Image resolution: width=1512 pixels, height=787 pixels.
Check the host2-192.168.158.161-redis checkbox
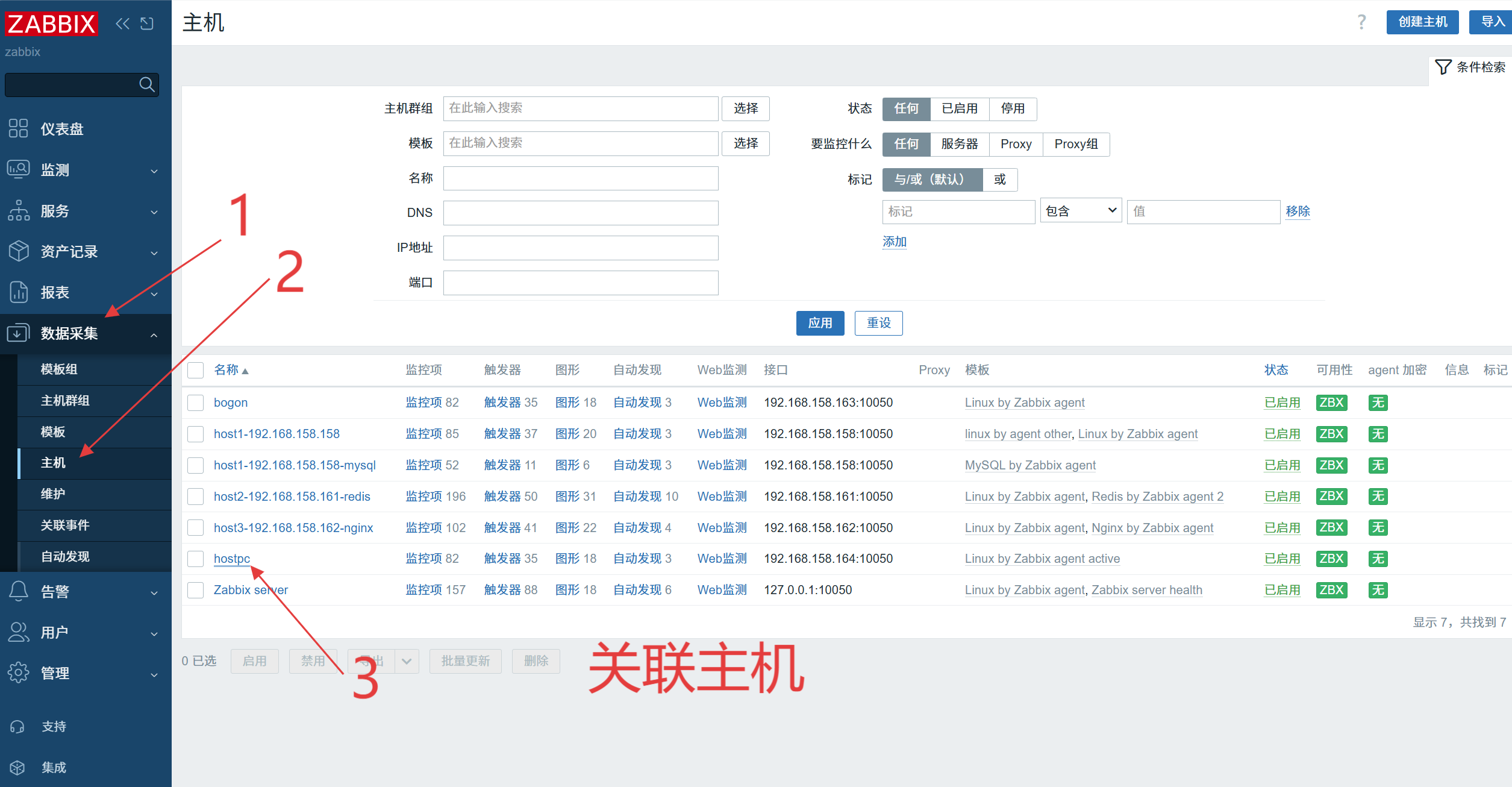point(195,497)
